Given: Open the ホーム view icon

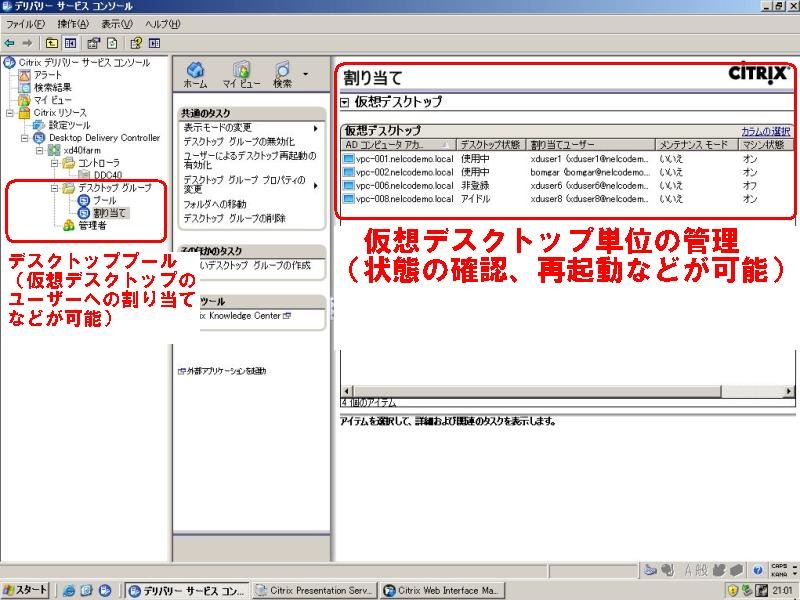Looking at the screenshot, I should (195, 74).
